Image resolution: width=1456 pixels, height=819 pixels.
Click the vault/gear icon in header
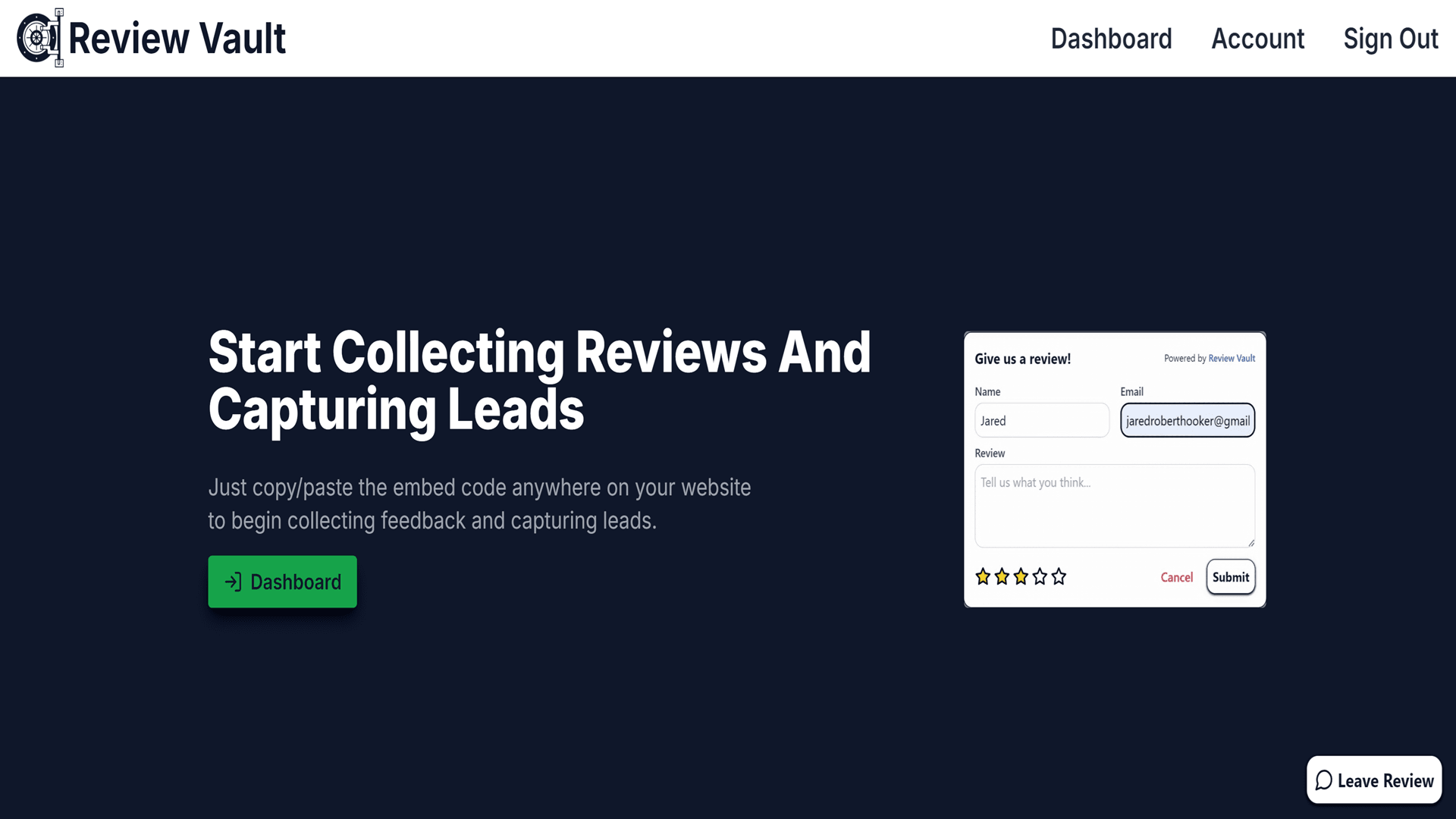(39, 38)
